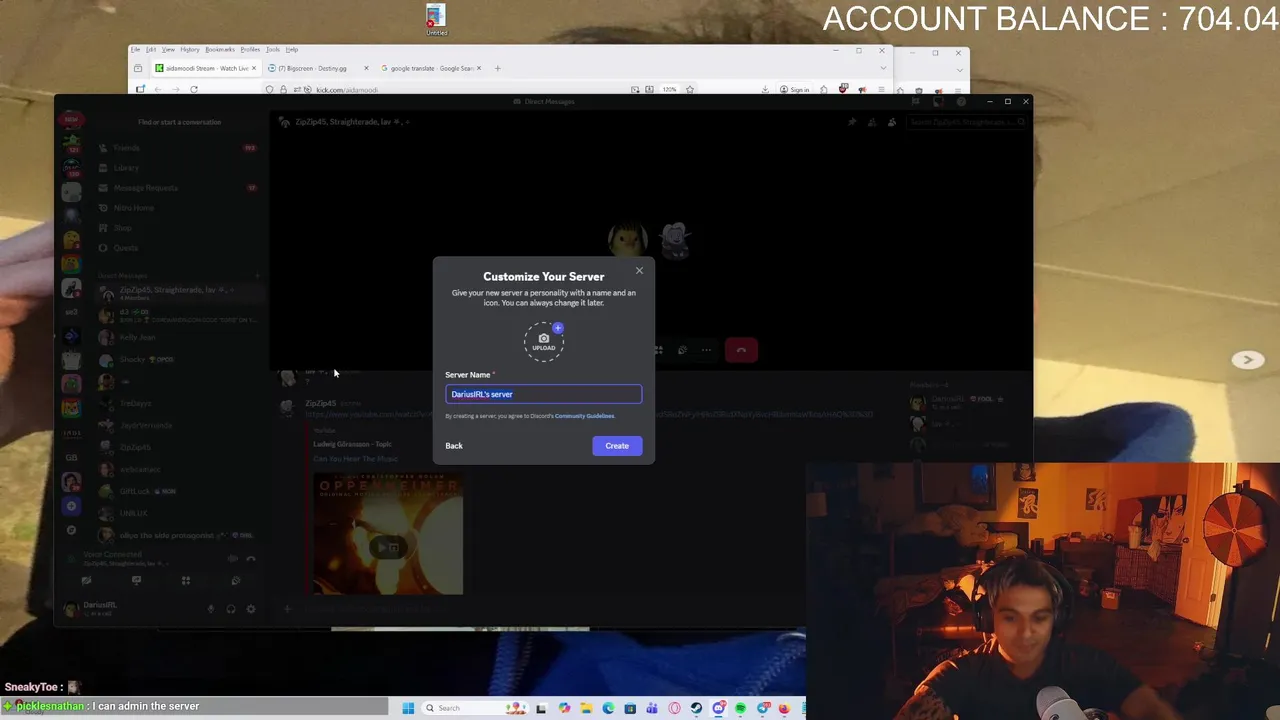The height and width of the screenshot is (720, 1280).
Task: Open the browser hamburger menu
Action: coord(881,89)
